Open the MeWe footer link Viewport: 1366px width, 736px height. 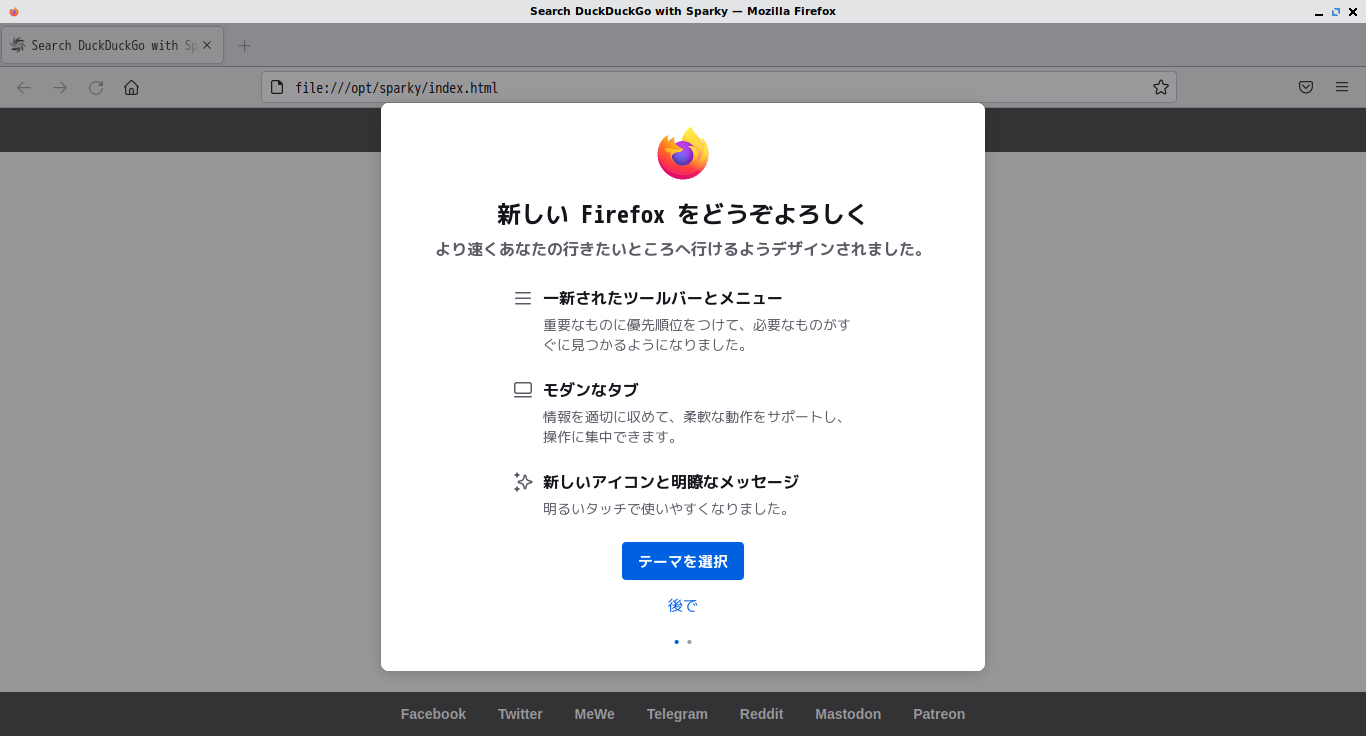(x=594, y=714)
